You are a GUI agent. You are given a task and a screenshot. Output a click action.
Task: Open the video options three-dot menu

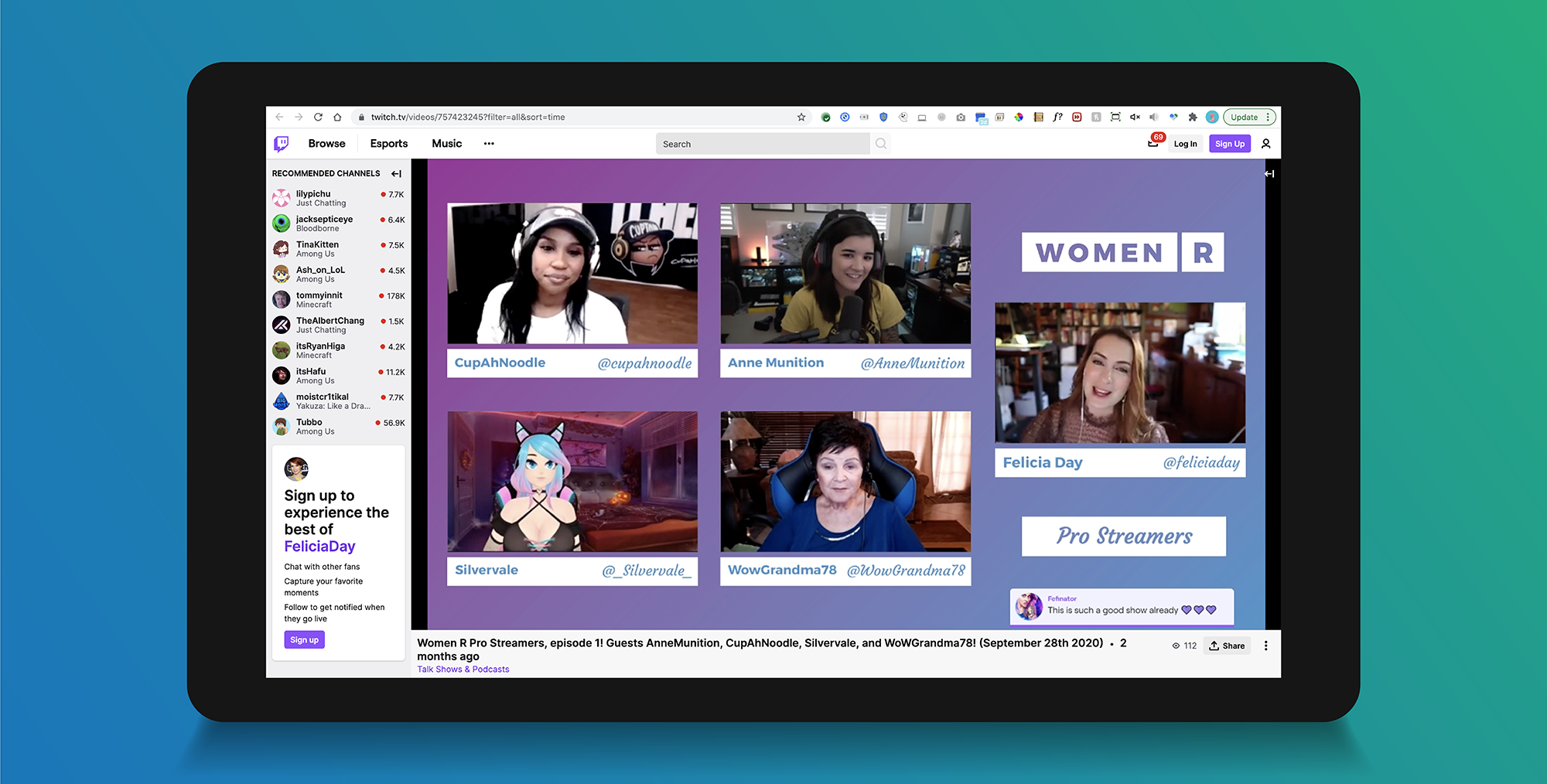1266,646
